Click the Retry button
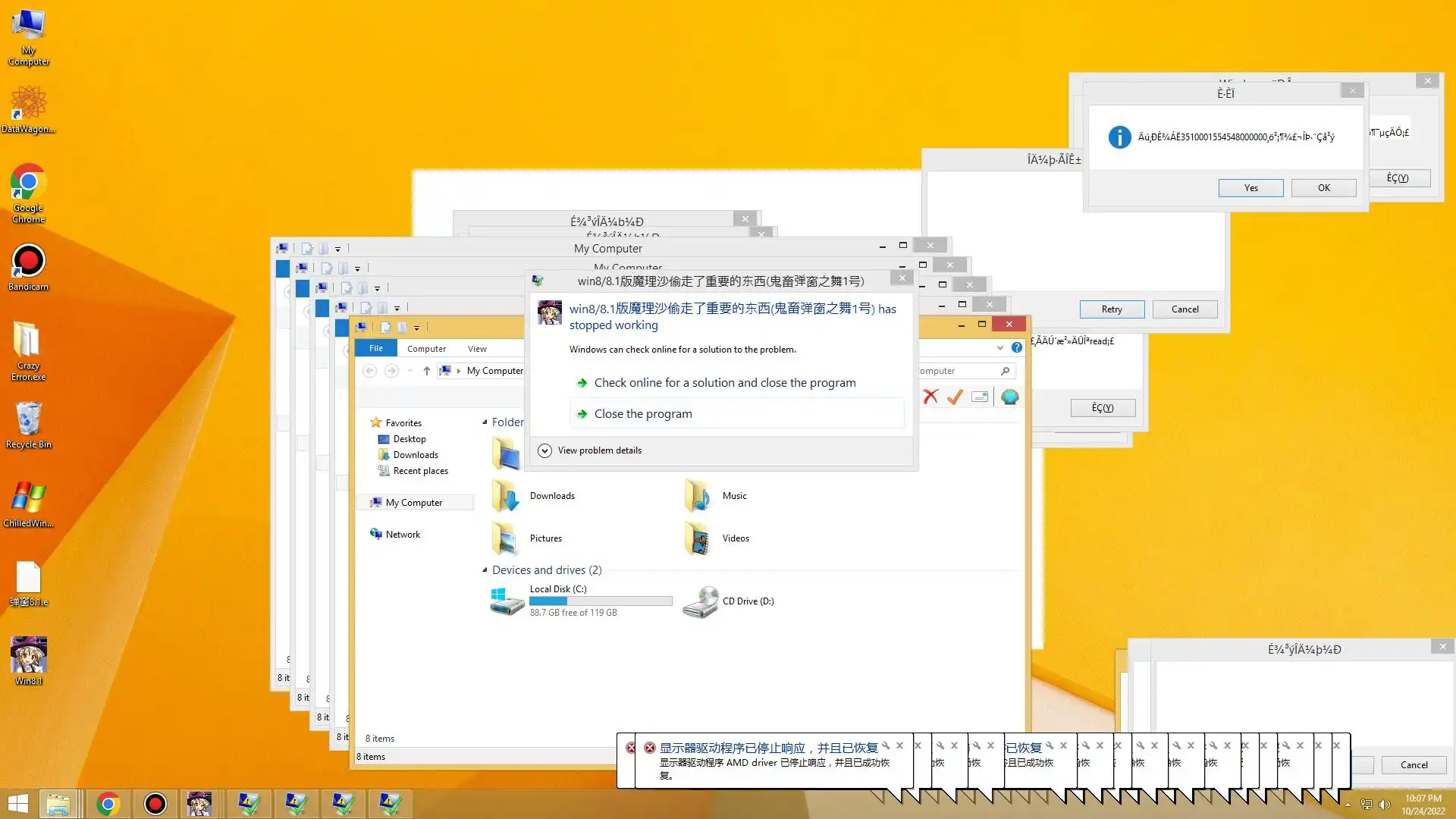Image resolution: width=1456 pixels, height=819 pixels. [x=1112, y=309]
